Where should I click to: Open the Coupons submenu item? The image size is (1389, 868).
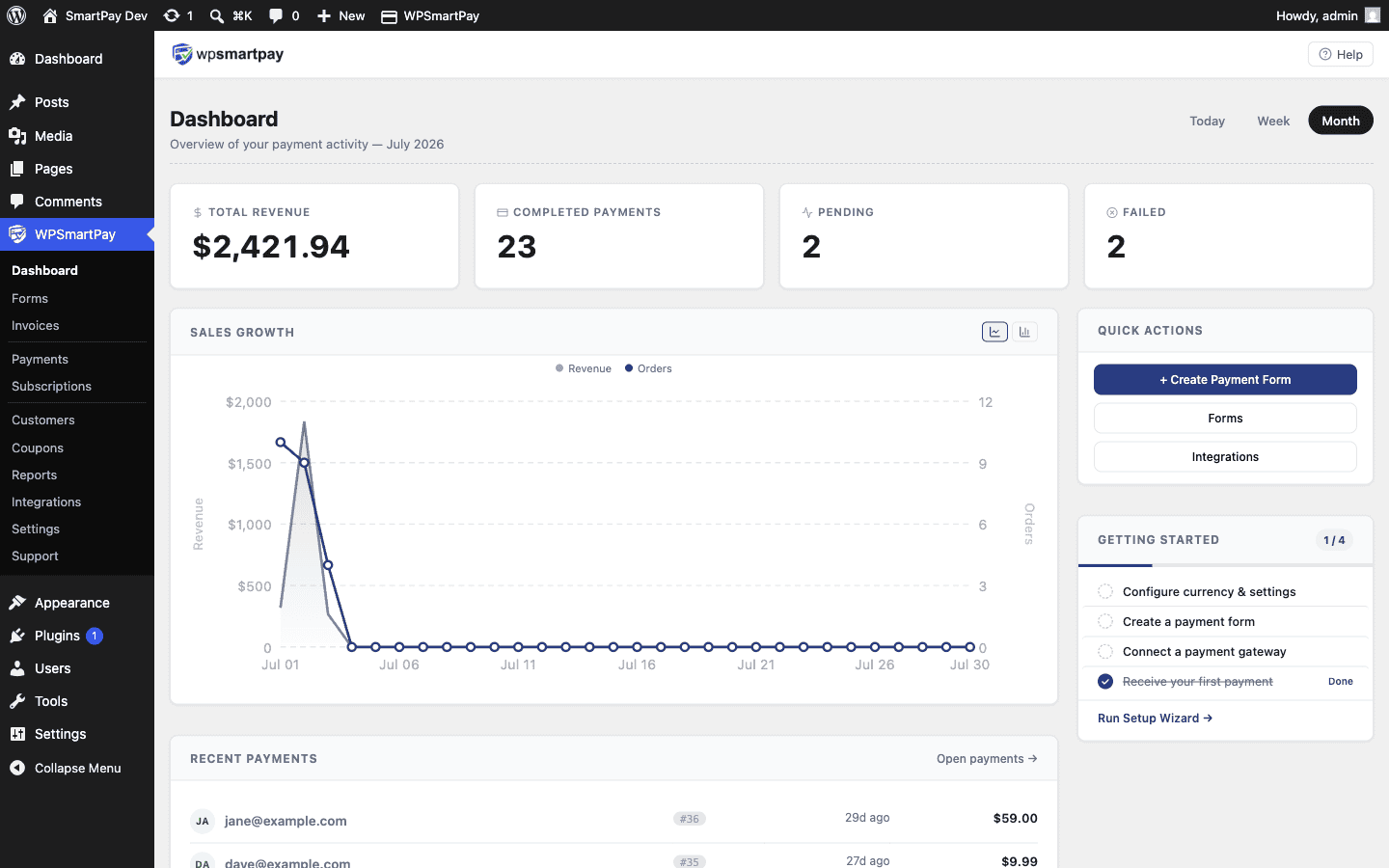pos(38,448)
